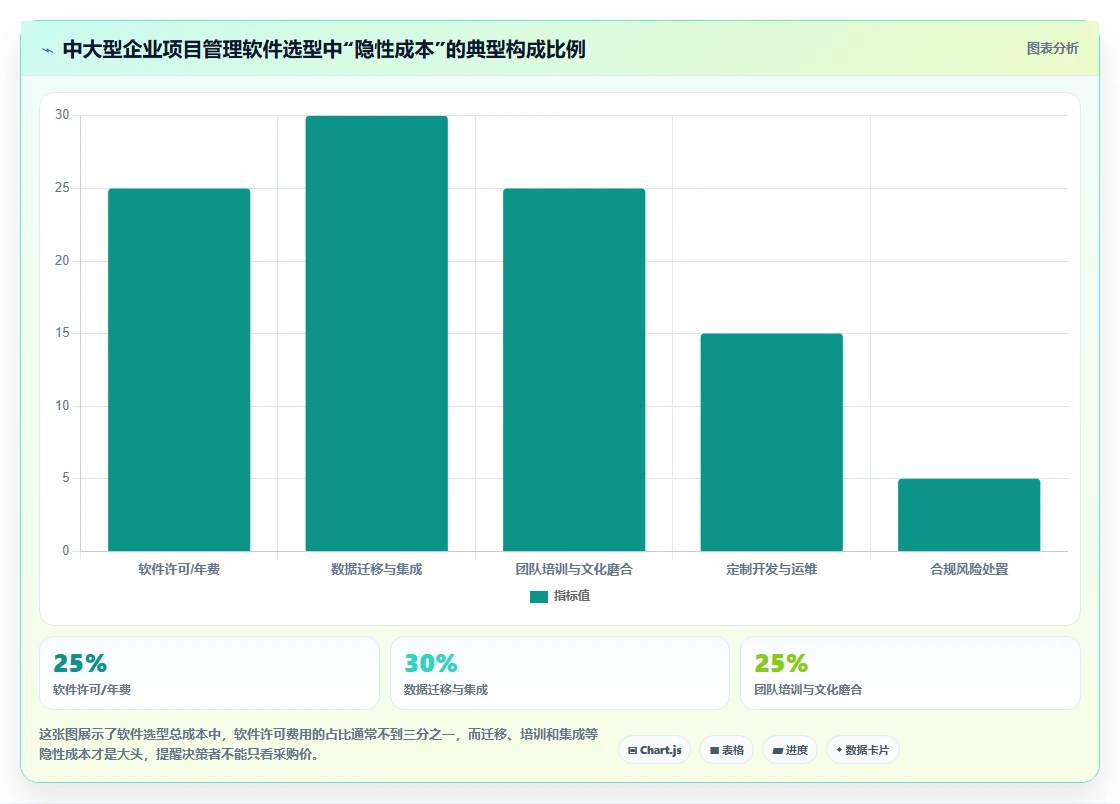
Task: Click the 合规风险处置 x-axis label
Action: coord(969,569)
